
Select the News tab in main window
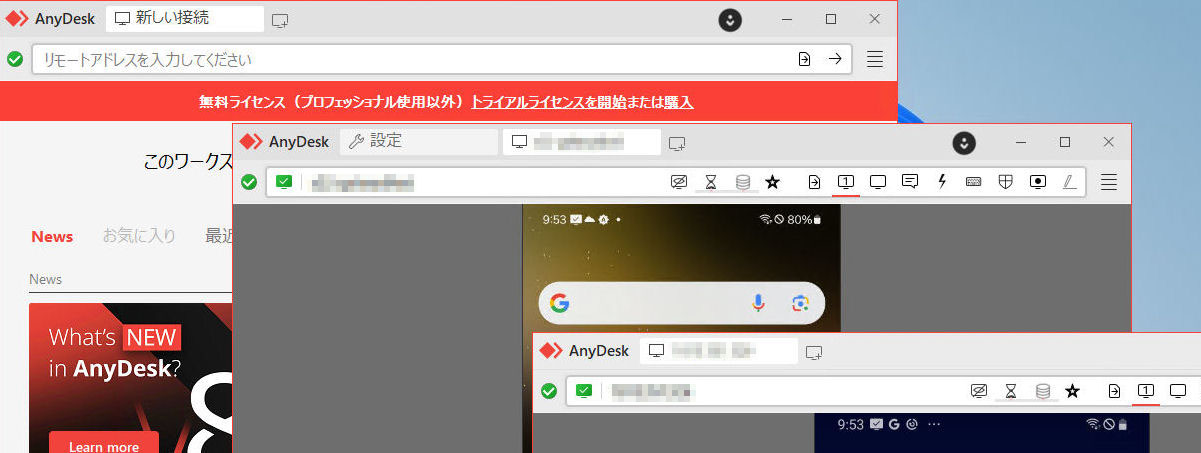pyautogui.click(x=52, y=236)
